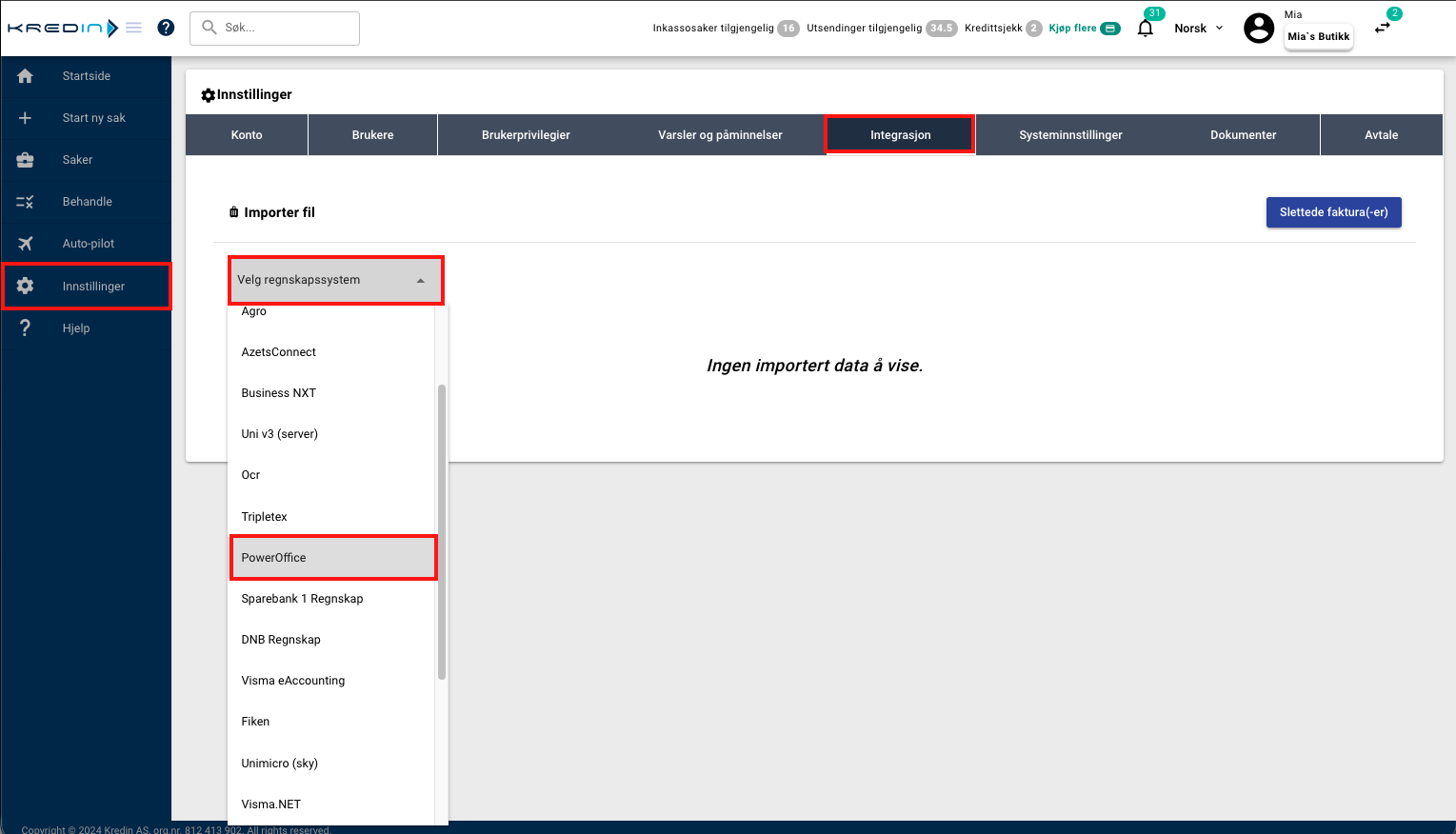Switch to Systeminnstillinger tab

point(1070,135)
